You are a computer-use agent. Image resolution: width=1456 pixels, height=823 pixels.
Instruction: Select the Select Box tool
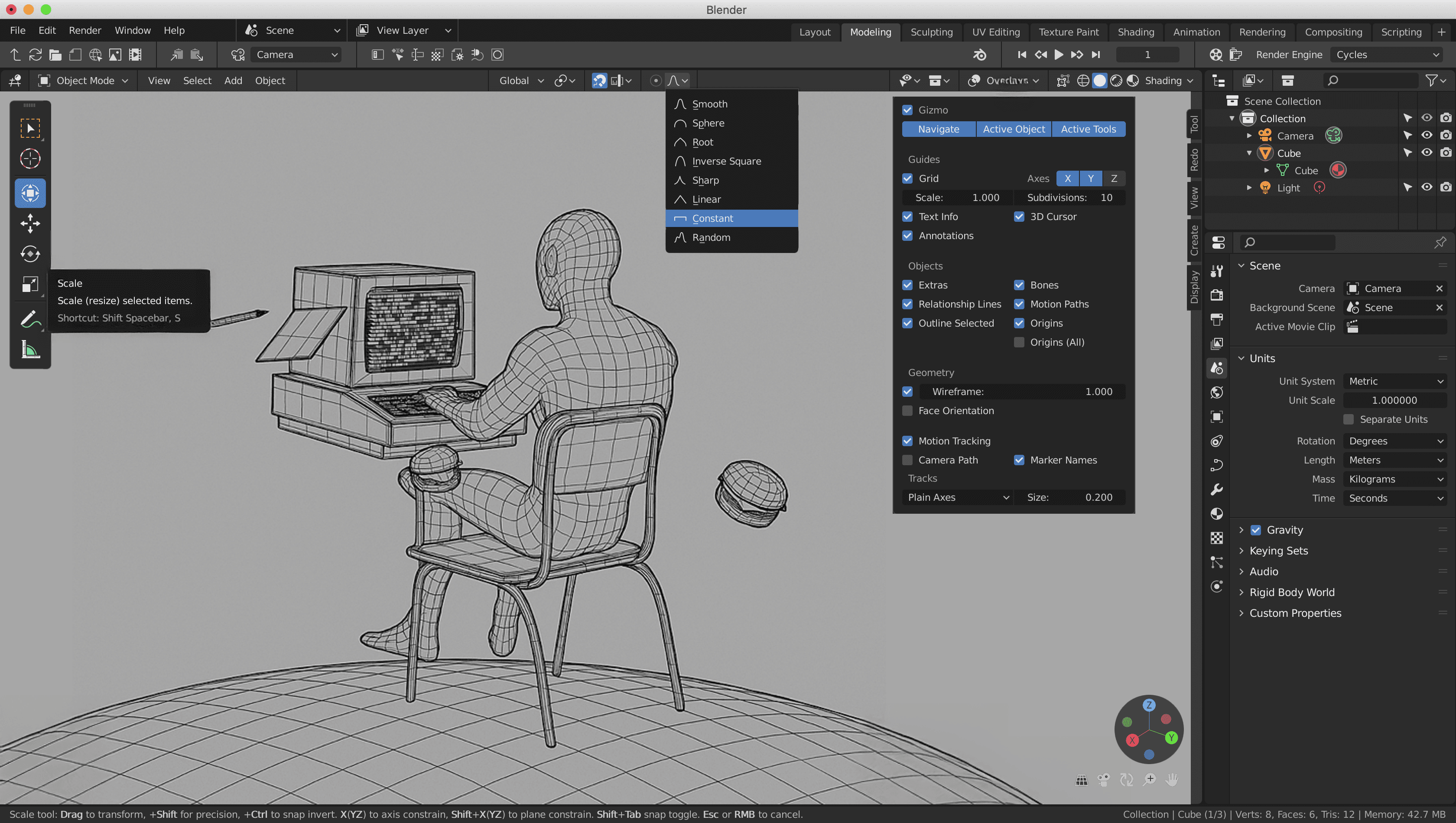tap(30, 128)
